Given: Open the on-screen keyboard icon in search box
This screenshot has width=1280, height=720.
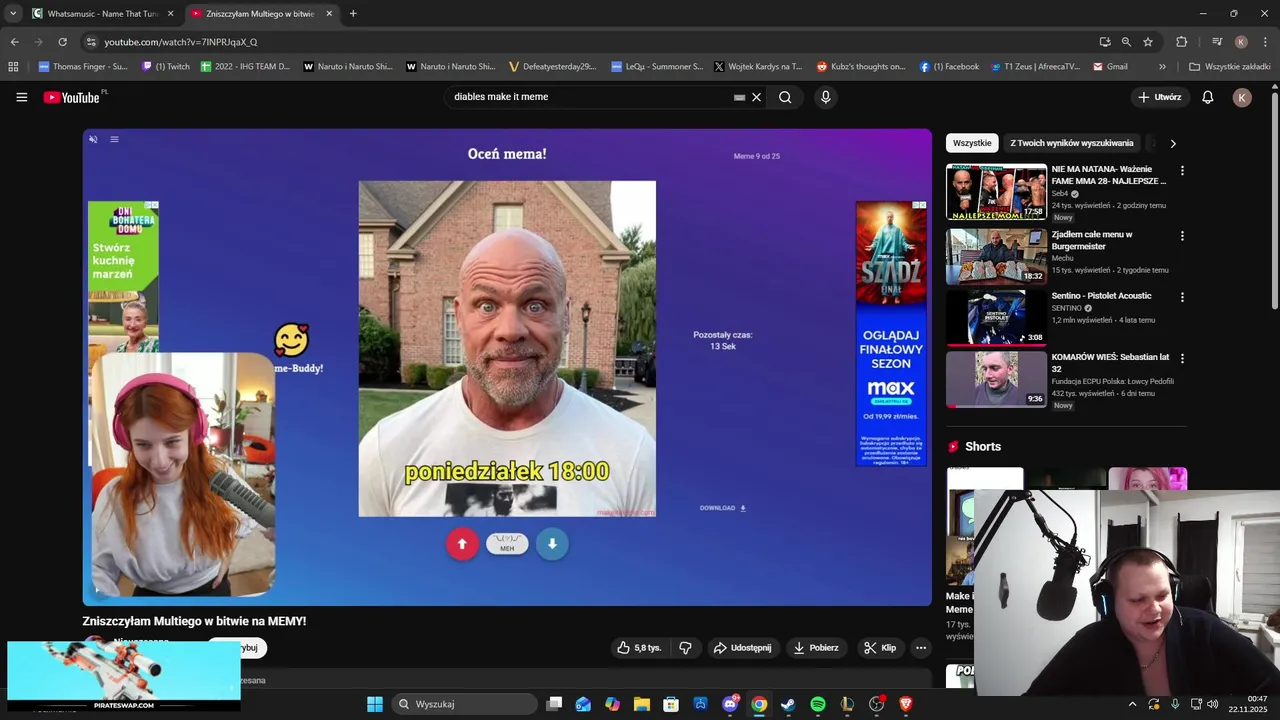Looking at the screenshot, I should [739, 97].
